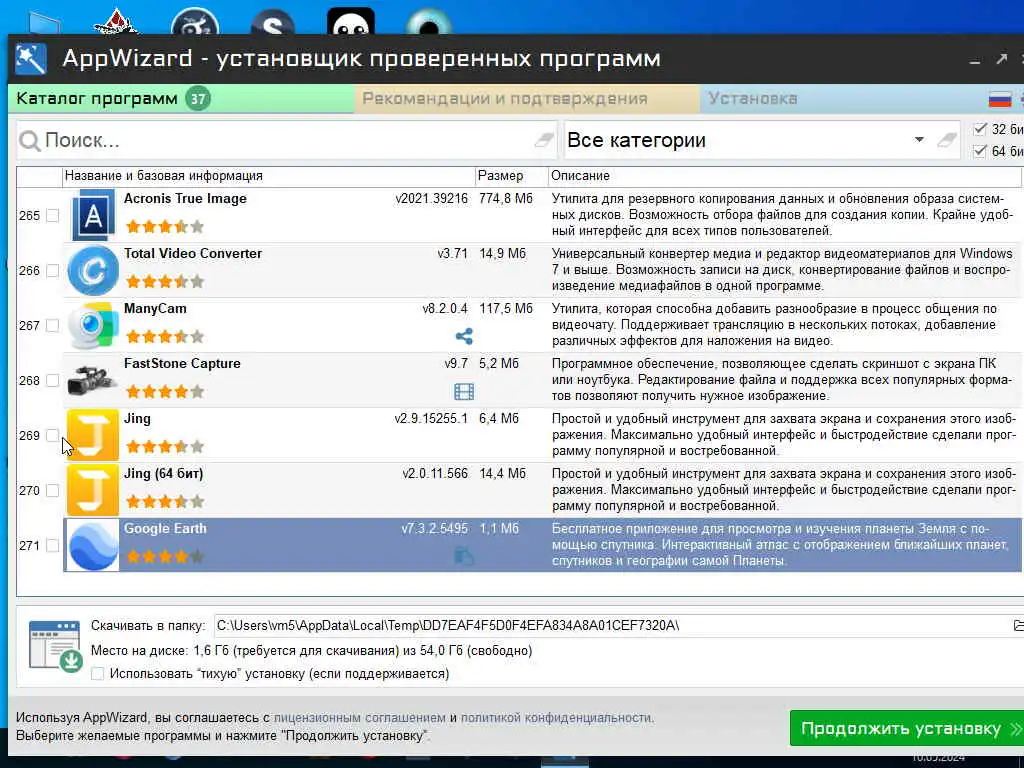Image resolution: width=1024 pixels, height=768 pixels.
Task: Open the Skype desktop icon
Action: click(272, 22)
